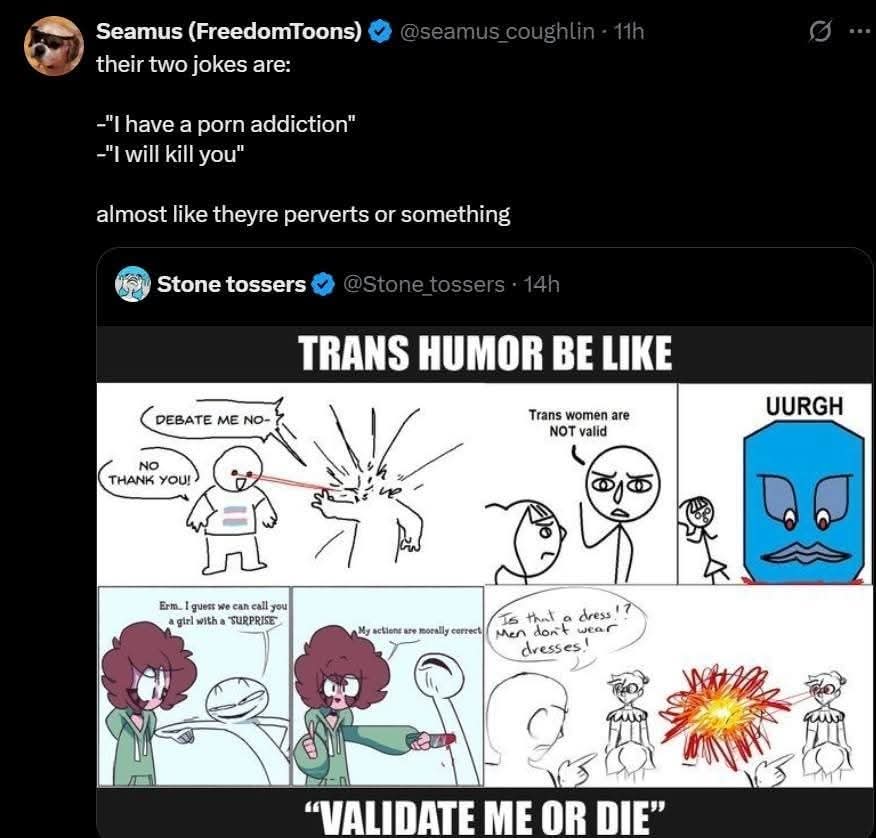876x838 pixels.
Task: Click the "TRANS HUMOR BE LIKE" image header
Action: coord(485,353)
